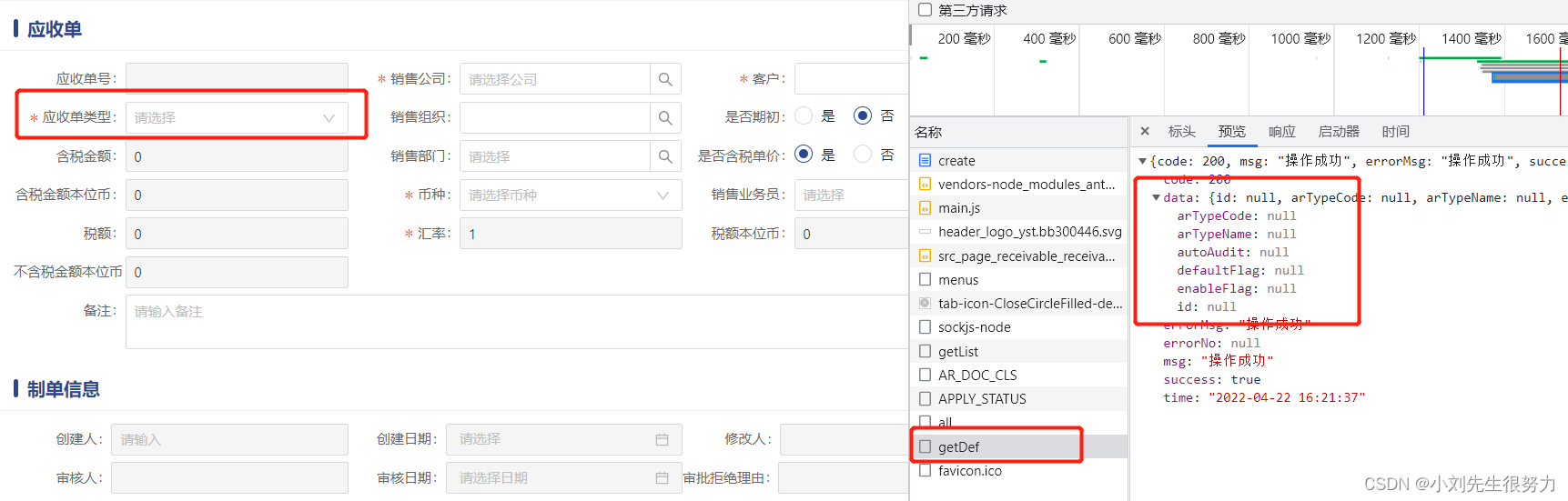Image resolution: width=1568 pixels, height=501 pixels.
Task: Enable the 第三方请求 checkbox
Action: (x=925, y=10)
